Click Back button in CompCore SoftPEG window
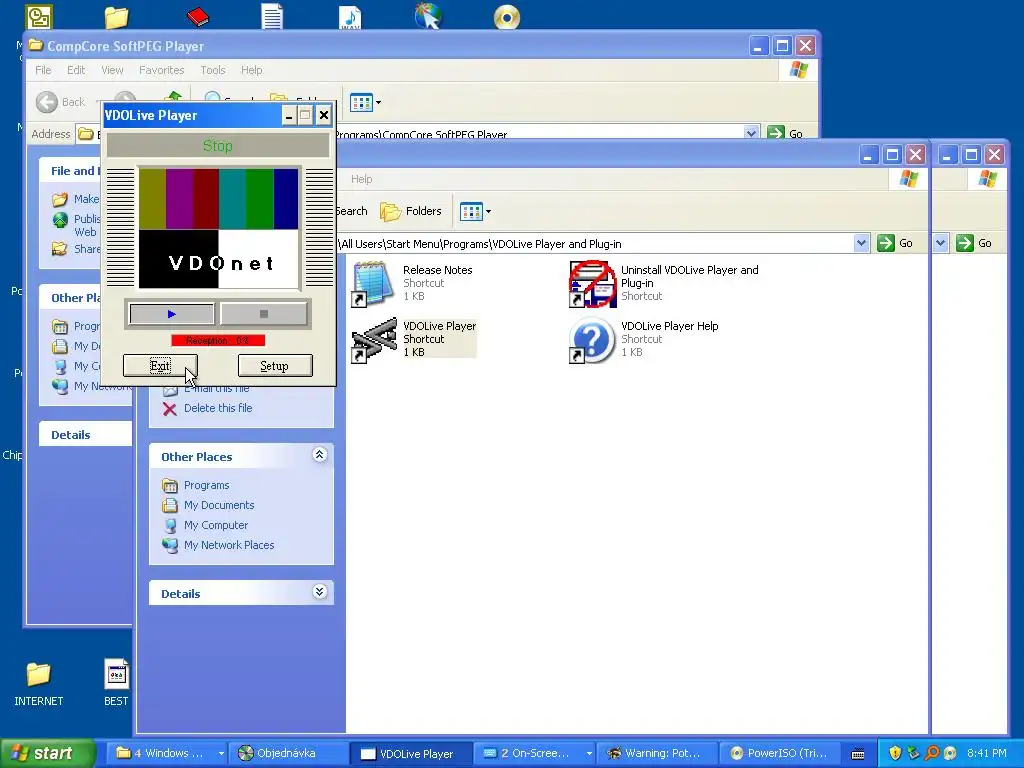This screenshot has width=1024, height=768. (60, 102)
